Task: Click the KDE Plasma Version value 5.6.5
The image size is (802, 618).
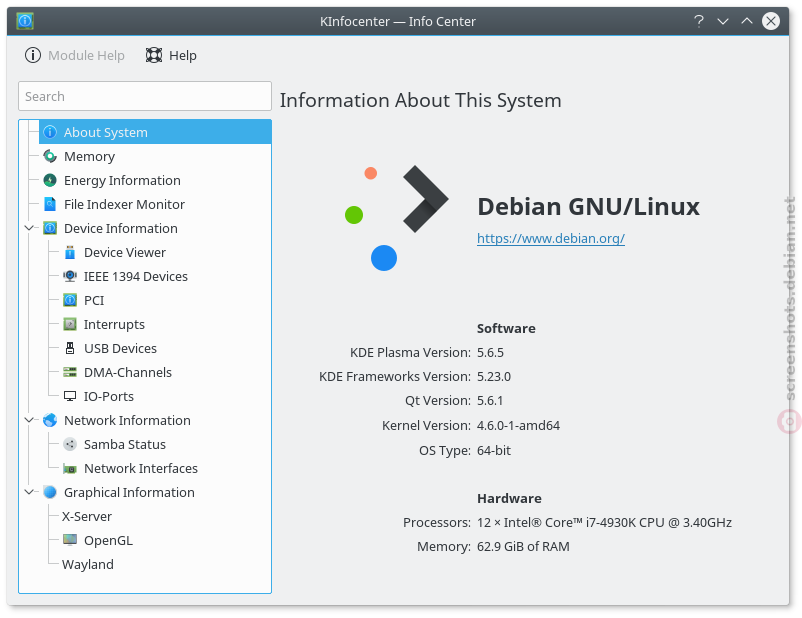Action: coord(491,352)
